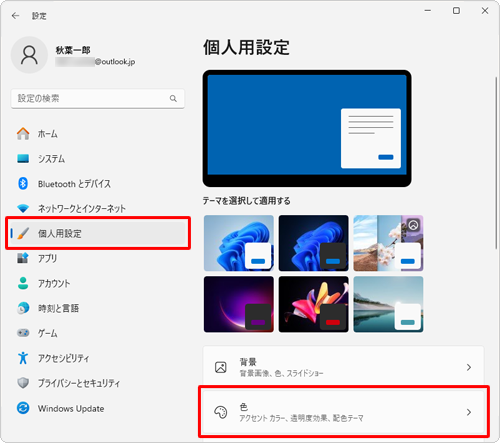The height and width of the screenshot is (443, 500).
Task: Click the ゲーム controller icon
Action: pyautogui.click(x=23, y=333)
